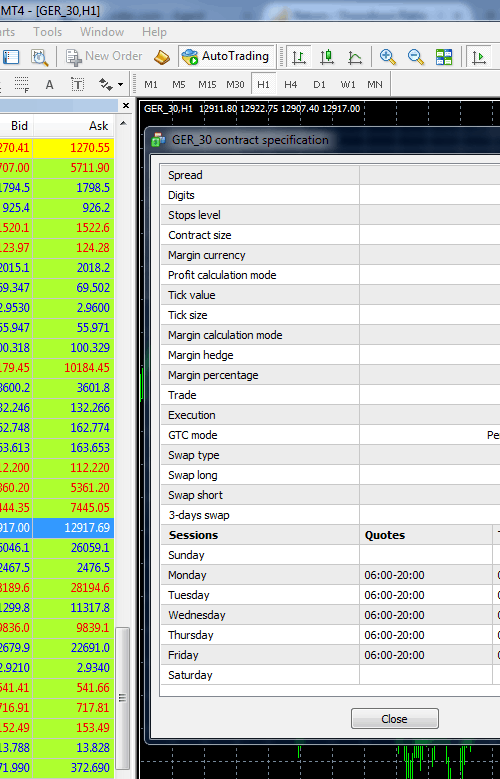Click the Close button in dialog
The height and width of the screenshot is (779, 500).
(x=395, y=719)
